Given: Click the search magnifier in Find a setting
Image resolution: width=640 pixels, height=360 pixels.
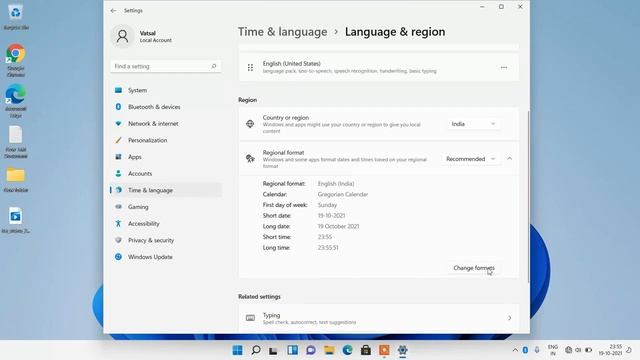Looking at the screenshot, I should [x=213, y=66].
